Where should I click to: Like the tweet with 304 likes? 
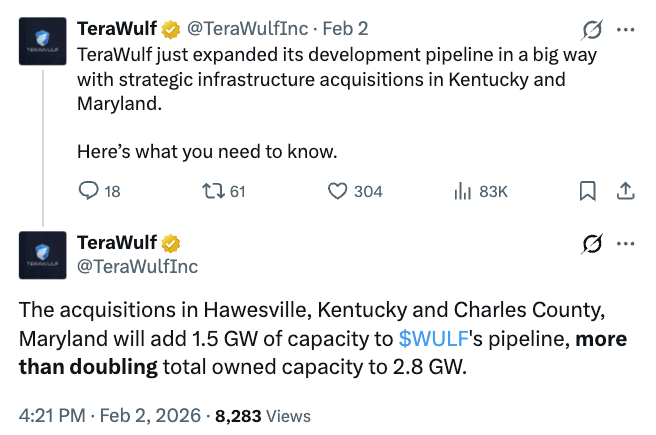(x=339, y=190)
